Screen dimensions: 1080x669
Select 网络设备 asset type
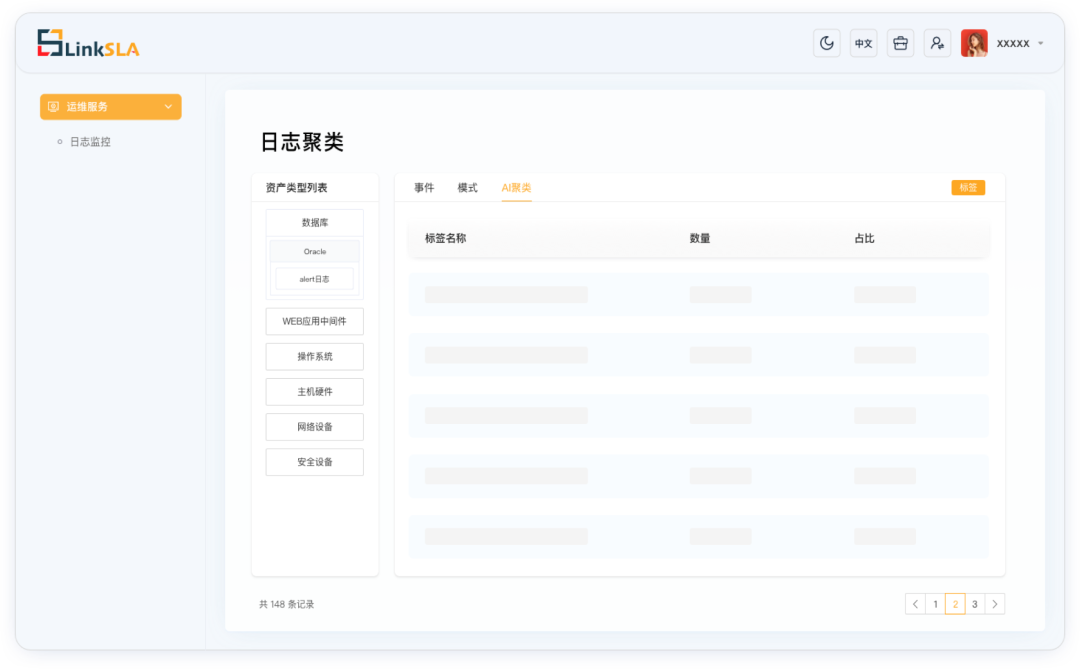[315, 426]
